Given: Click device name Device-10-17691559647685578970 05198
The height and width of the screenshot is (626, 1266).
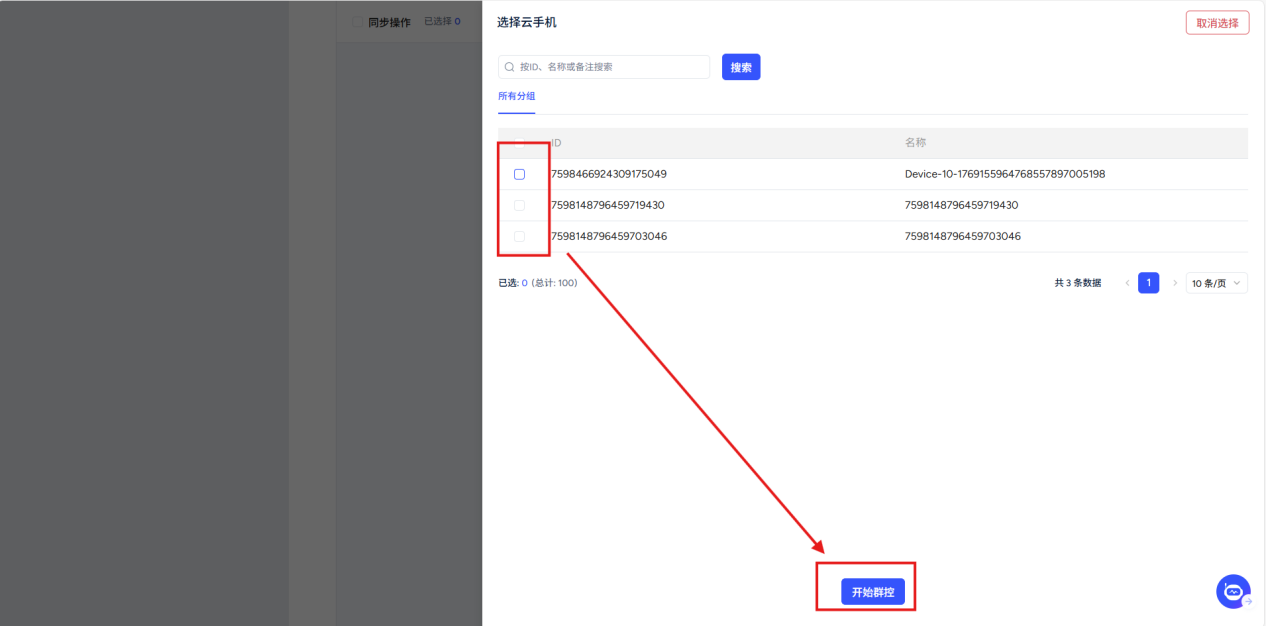Looking at the screenshot, I should point(1004,174).
